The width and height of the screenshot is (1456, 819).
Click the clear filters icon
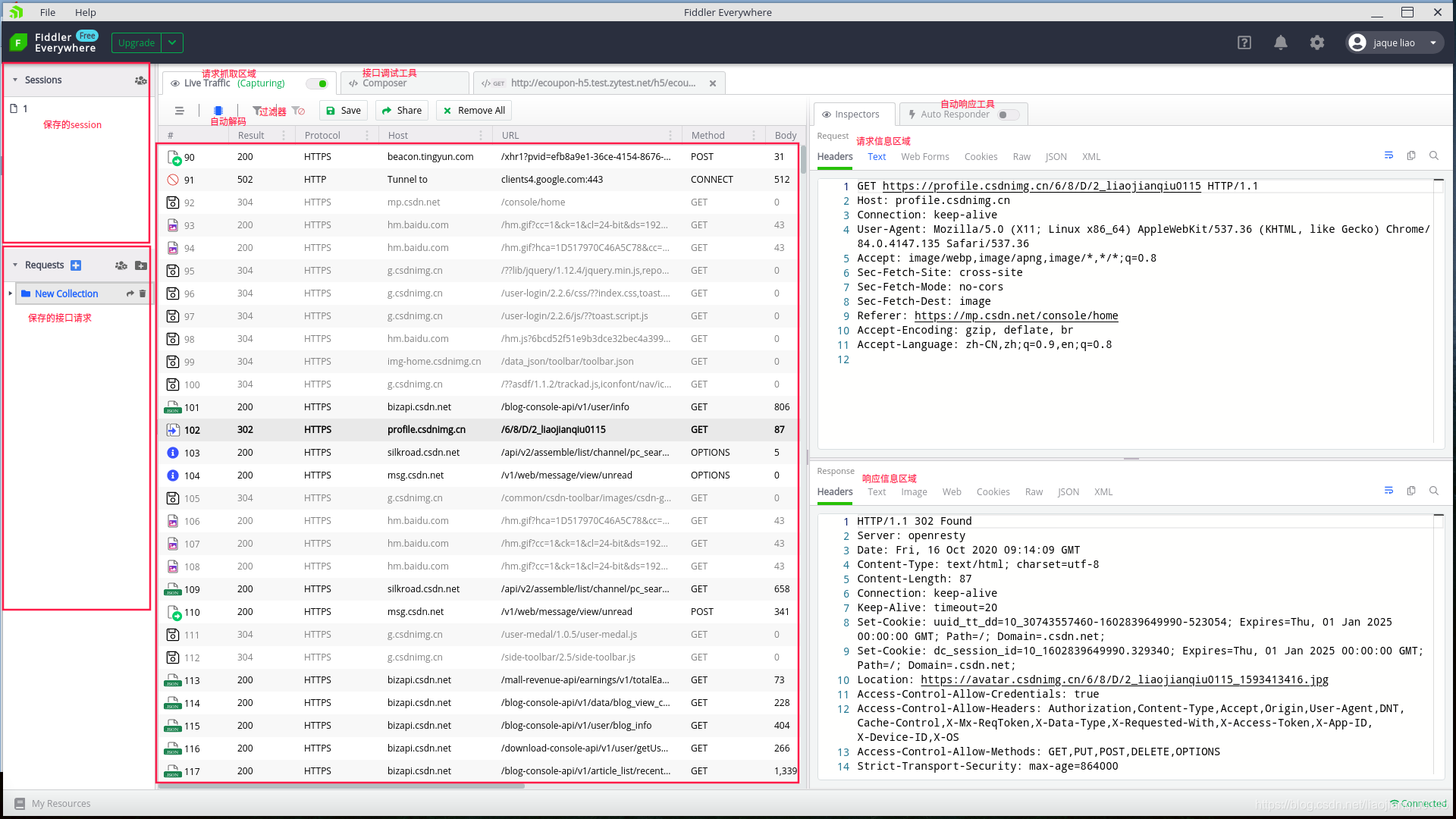point(299,111)
